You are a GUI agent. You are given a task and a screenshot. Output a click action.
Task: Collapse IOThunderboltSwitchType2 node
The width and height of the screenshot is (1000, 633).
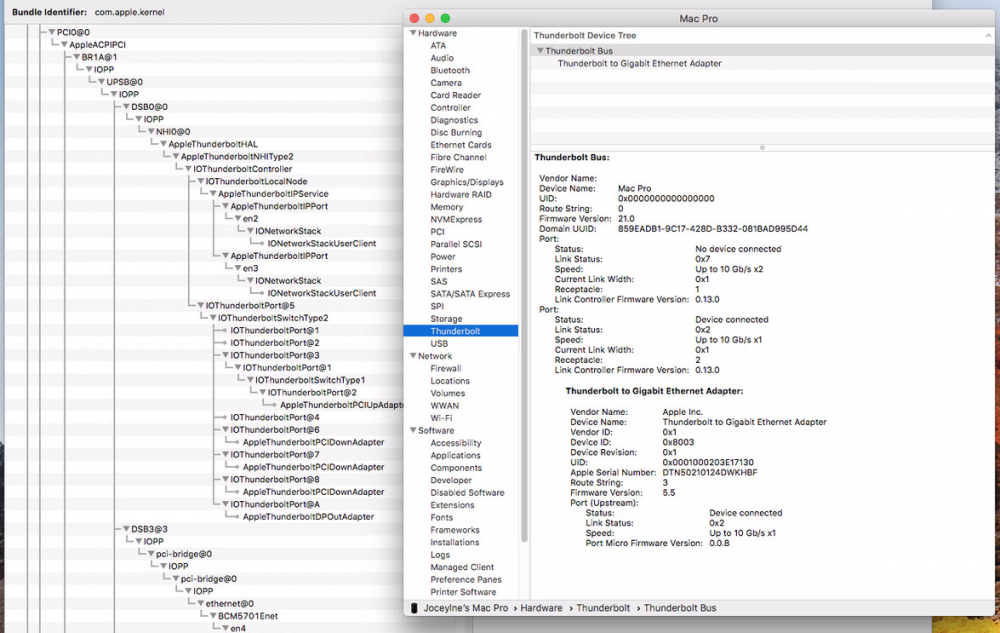pos(213,318)
